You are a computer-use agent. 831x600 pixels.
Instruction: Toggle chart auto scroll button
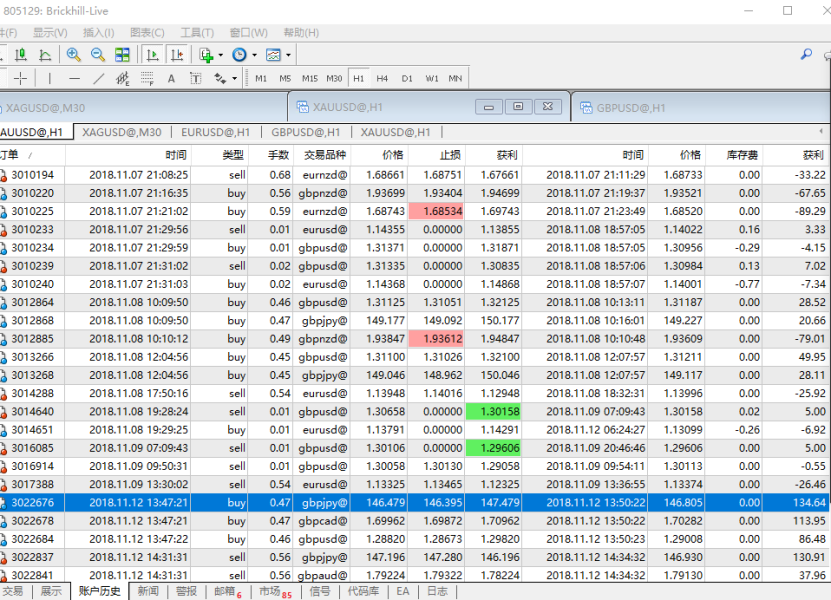point(152,55)
